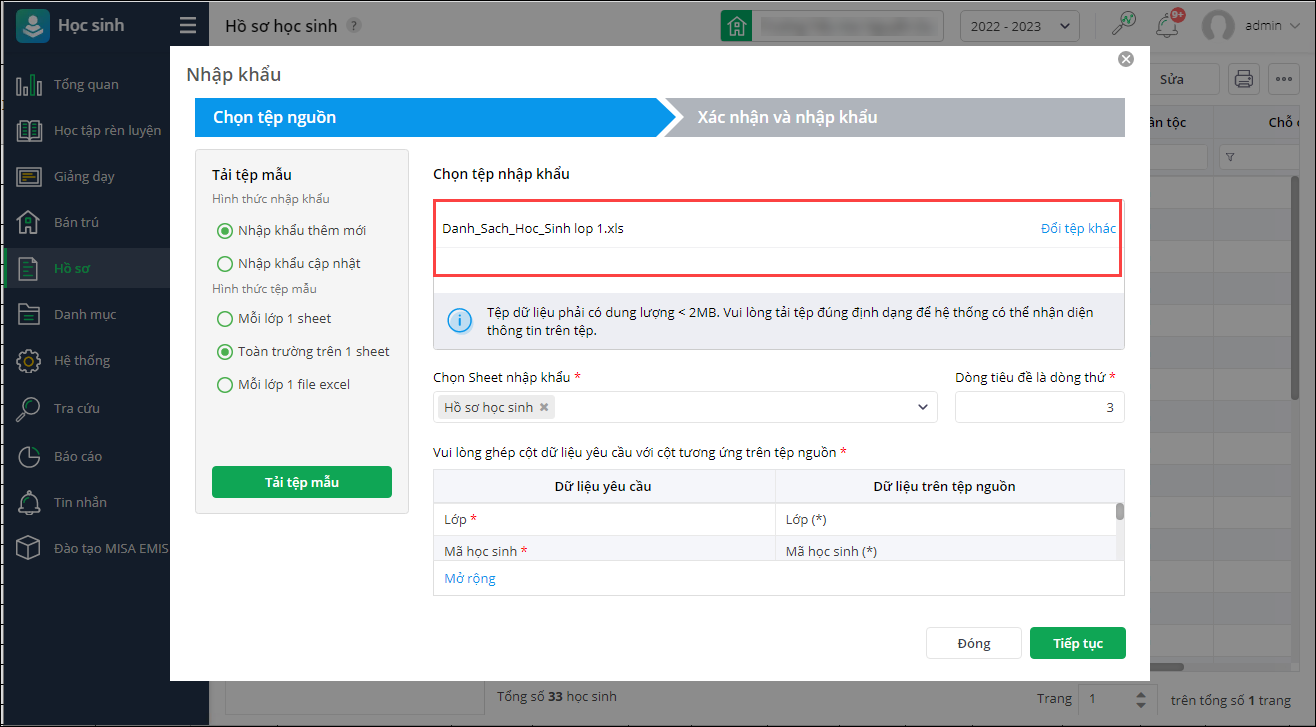
Task: Select Nhập khẩu cập nhật radio option
Action: 225,264
